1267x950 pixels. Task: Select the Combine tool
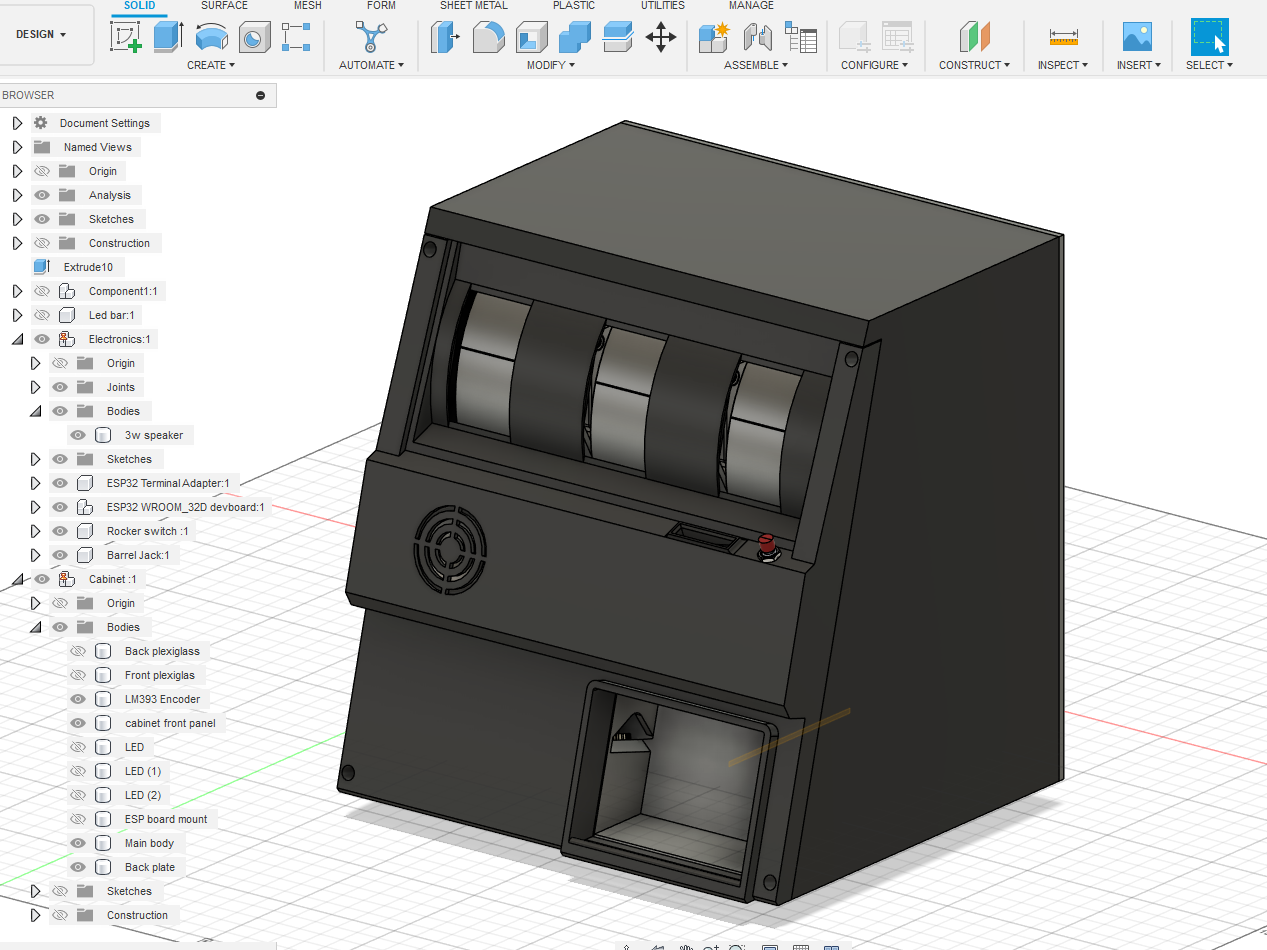pyautogui.click(x=574, y=38)
